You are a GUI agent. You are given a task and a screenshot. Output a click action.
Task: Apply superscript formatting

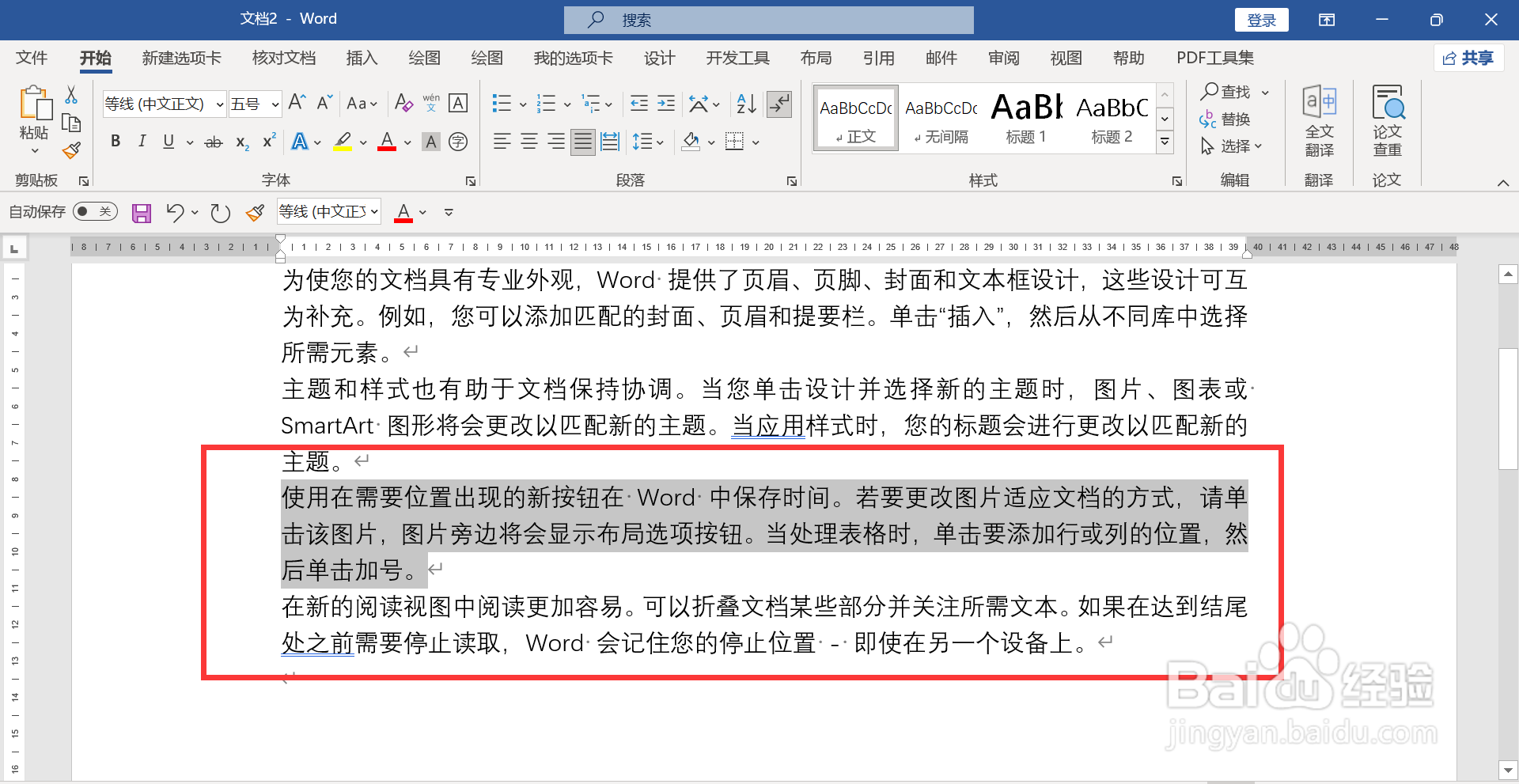pyautogui.click(x=269, y=141)
